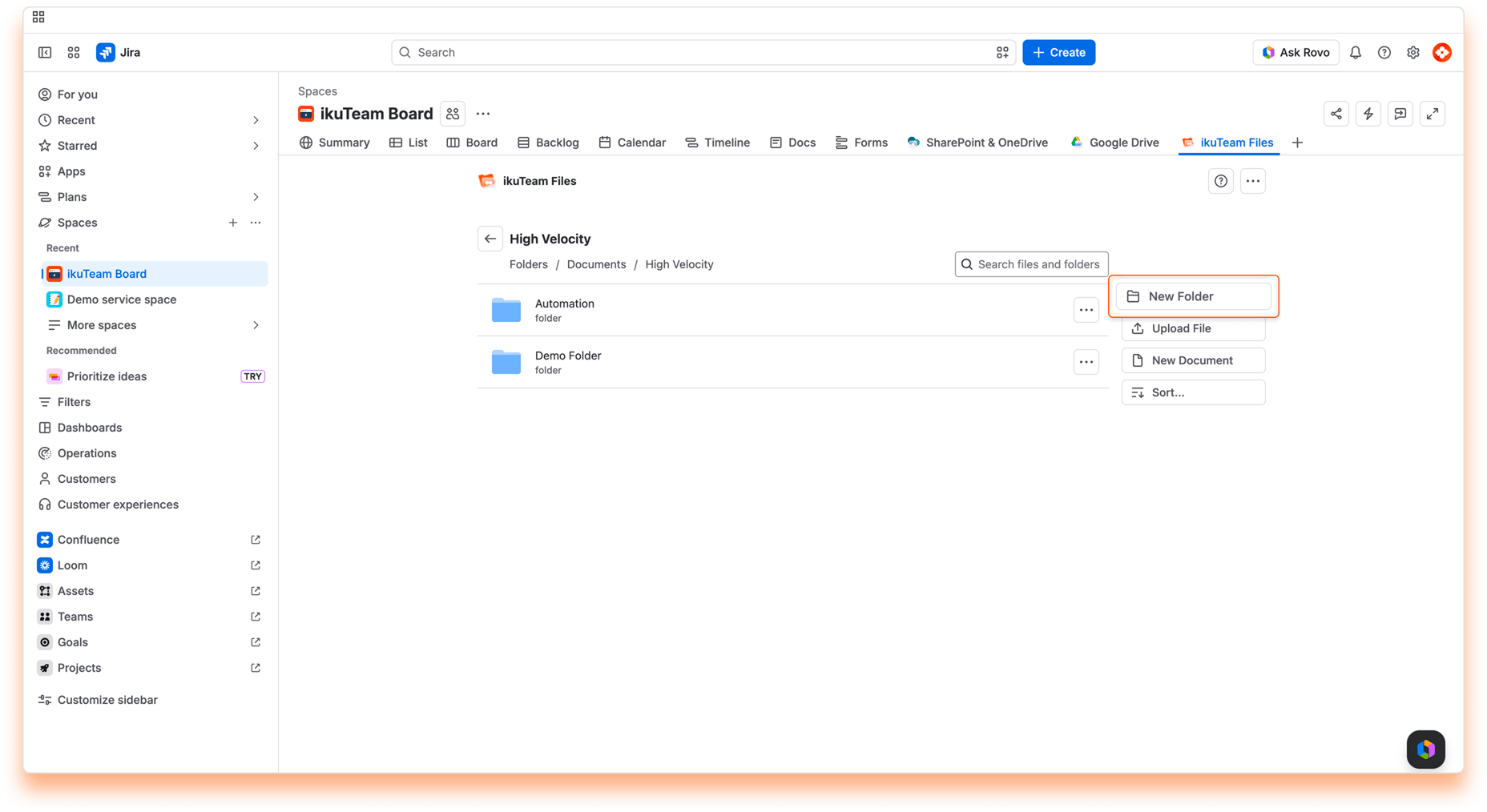The image size is (1487, 812).
Task: Click the Upload File button
Action: [1194, 328]
